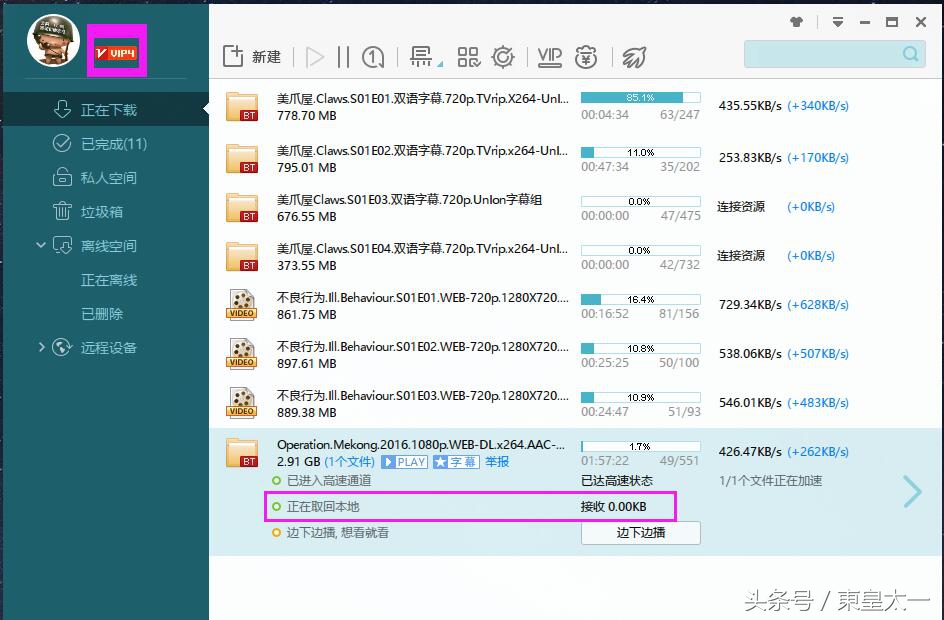This screenshot has height=620, width=944.
Task: Select 正在下载 in the sidebar
Action: [105, 110]
